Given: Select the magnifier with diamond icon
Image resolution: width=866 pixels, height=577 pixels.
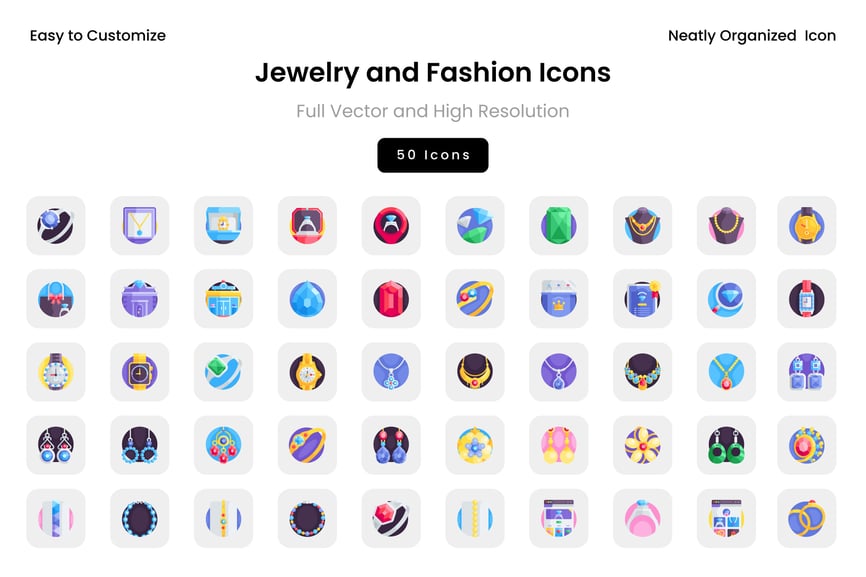Looking at the screenshot, I should 726,299.
